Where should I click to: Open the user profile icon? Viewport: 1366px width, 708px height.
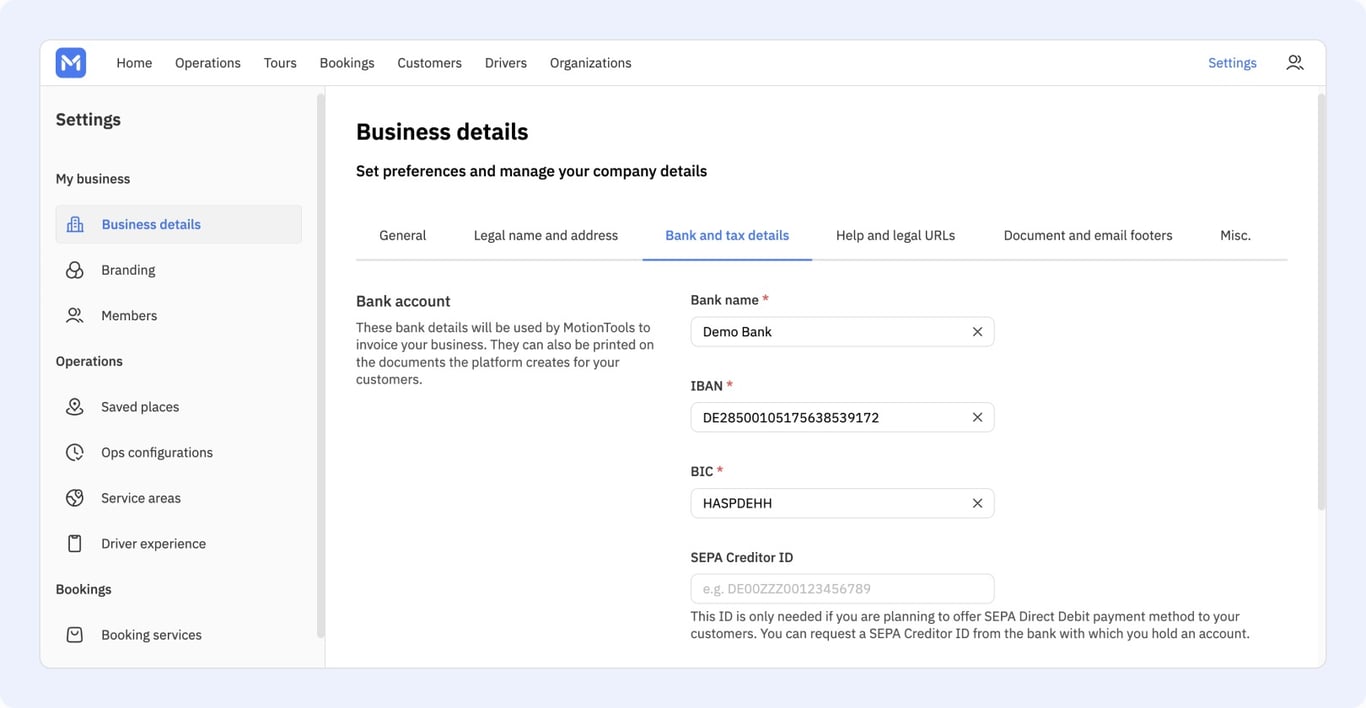[x=1295, y=63]
